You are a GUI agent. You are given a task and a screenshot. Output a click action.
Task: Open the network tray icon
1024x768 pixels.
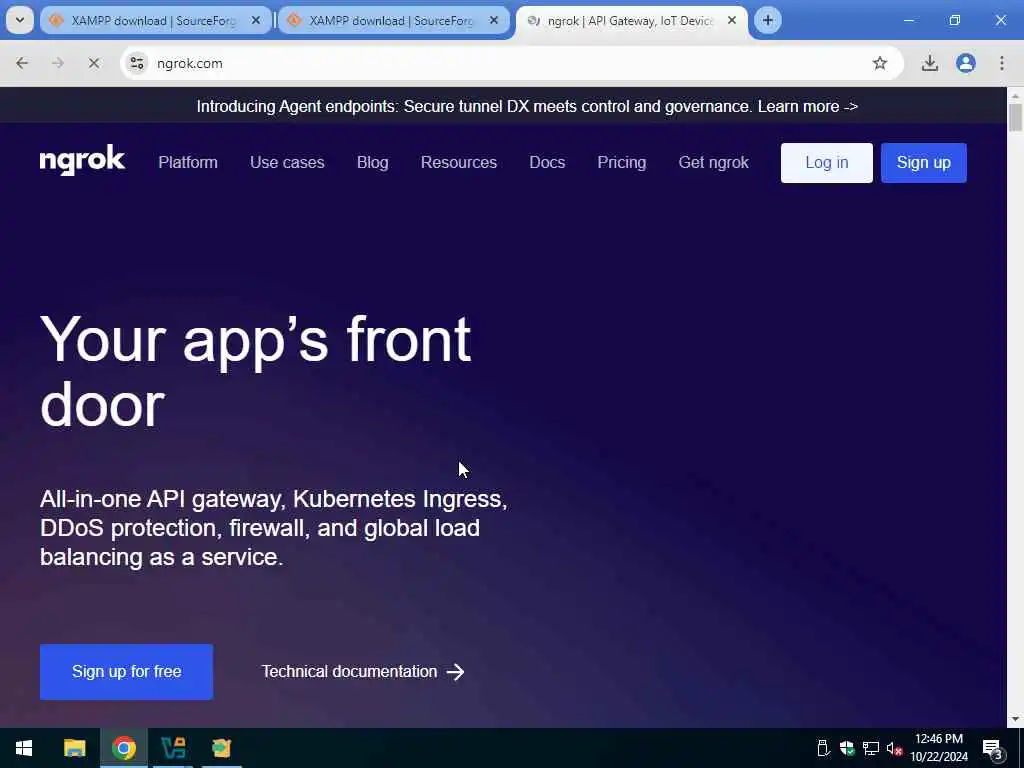click(871, 748)
